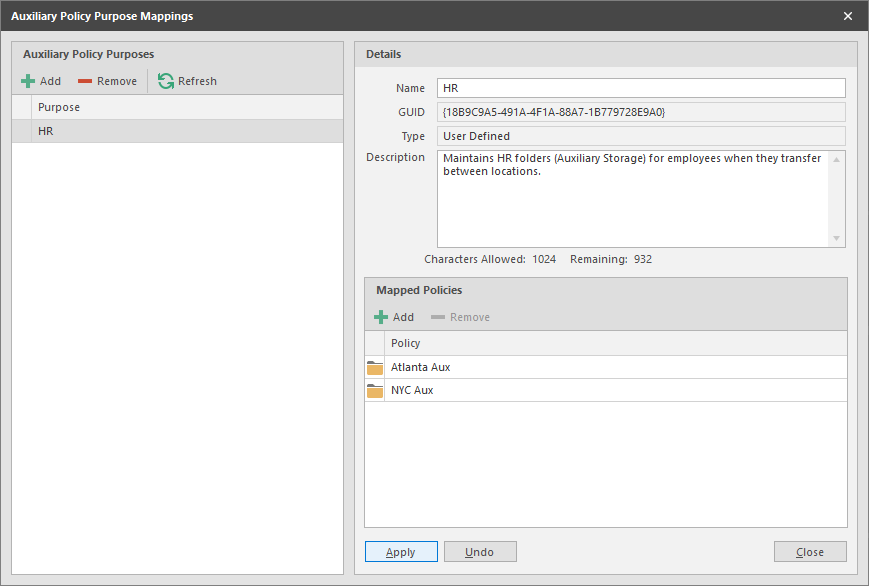This screenshot has height=586, width=869.
Task: Click the NYC Aux folder icon
Action: pyautogui.click(x=375, y=390)
